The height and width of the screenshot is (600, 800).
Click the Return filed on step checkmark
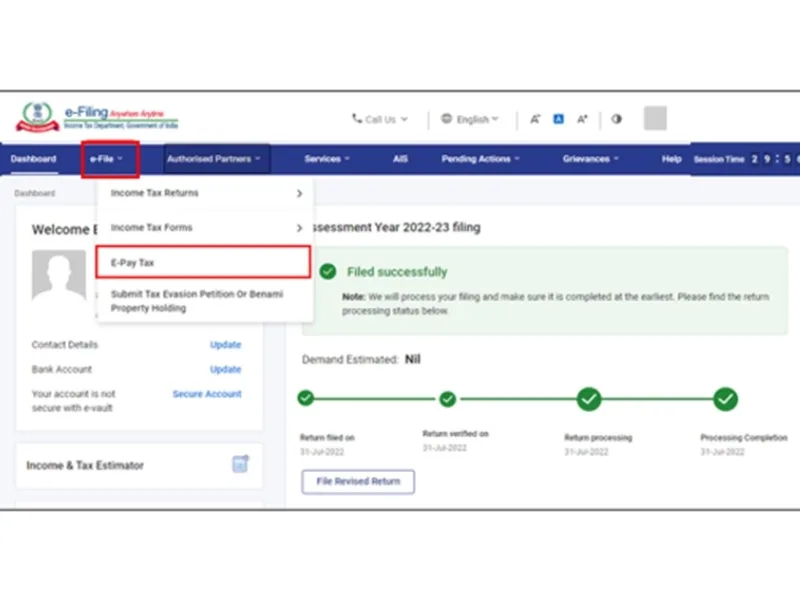click(x=306, y=397)
